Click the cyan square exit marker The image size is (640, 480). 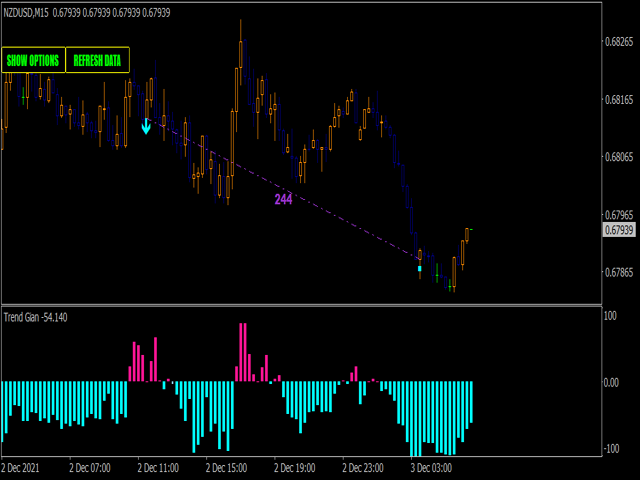pyautogui.click(x=420, y=269)
